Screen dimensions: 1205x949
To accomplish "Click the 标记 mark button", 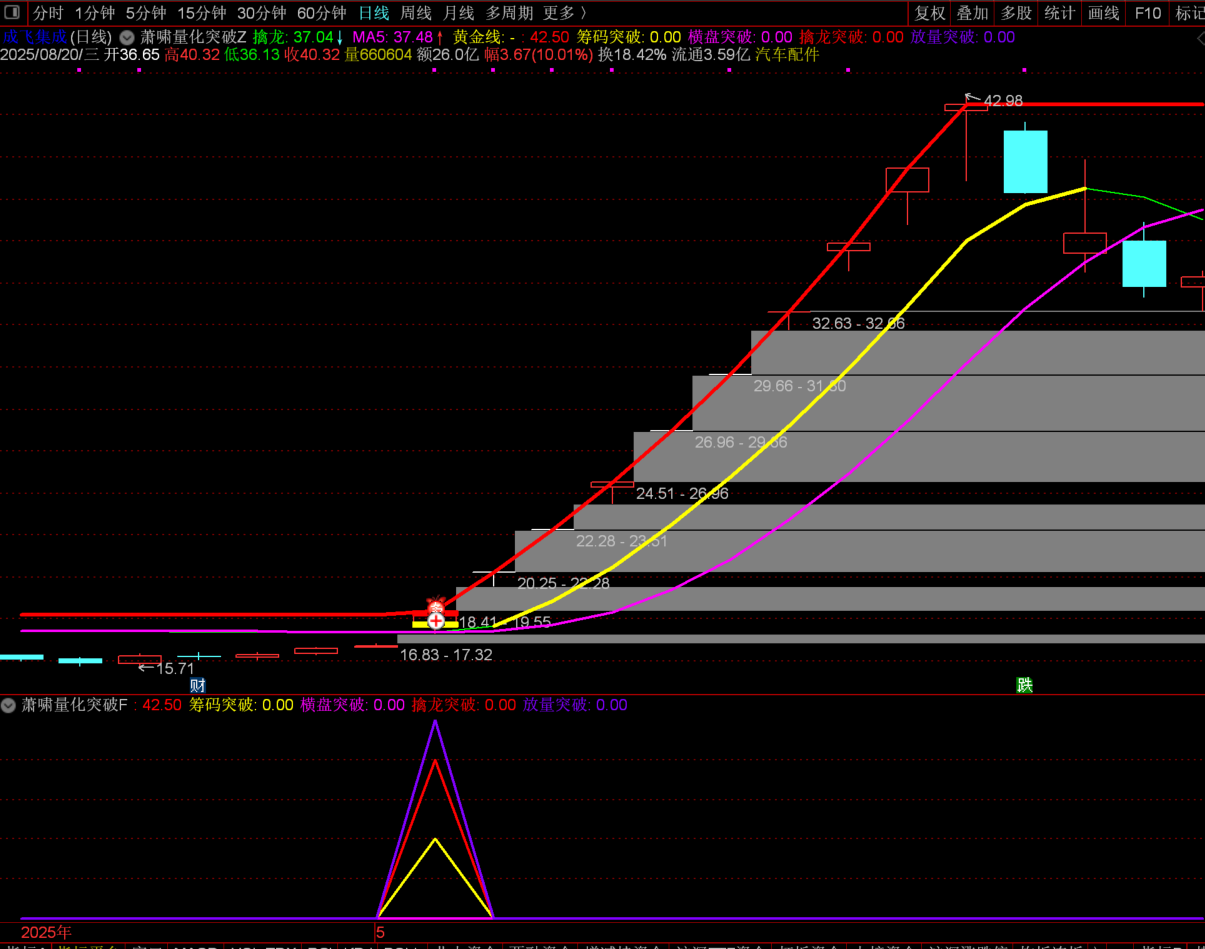I will 1189,13.
